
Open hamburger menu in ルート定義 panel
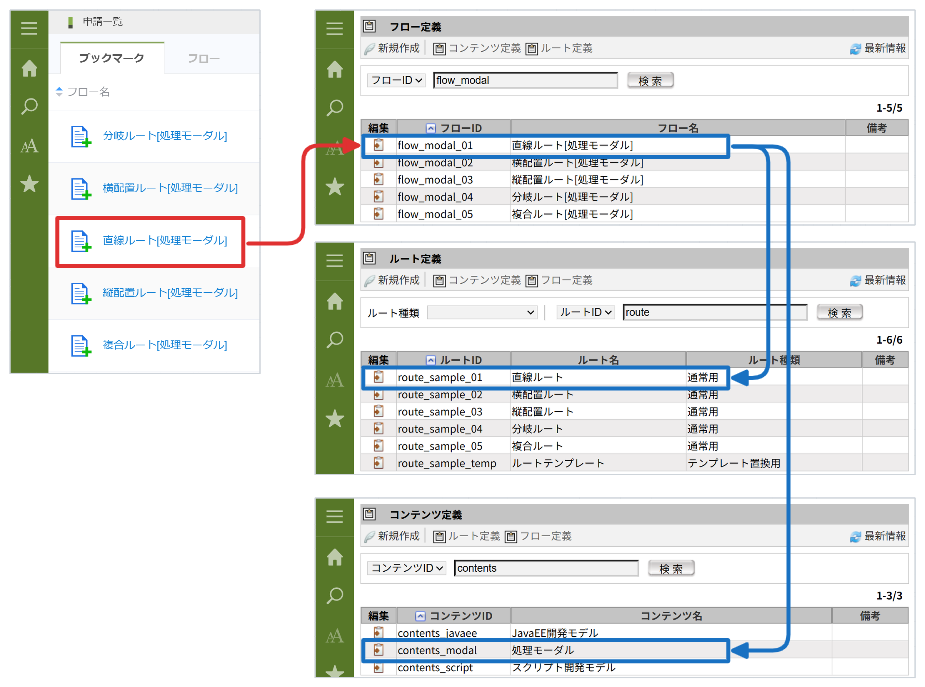coord(334,261)
